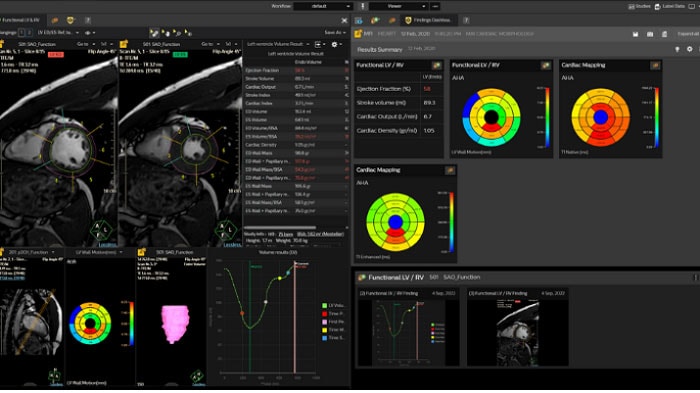The image size is (700, 393).
Task: Click the colorful heart tab icon in right panel
Action: pyautogui.click(x=375, y=21)
